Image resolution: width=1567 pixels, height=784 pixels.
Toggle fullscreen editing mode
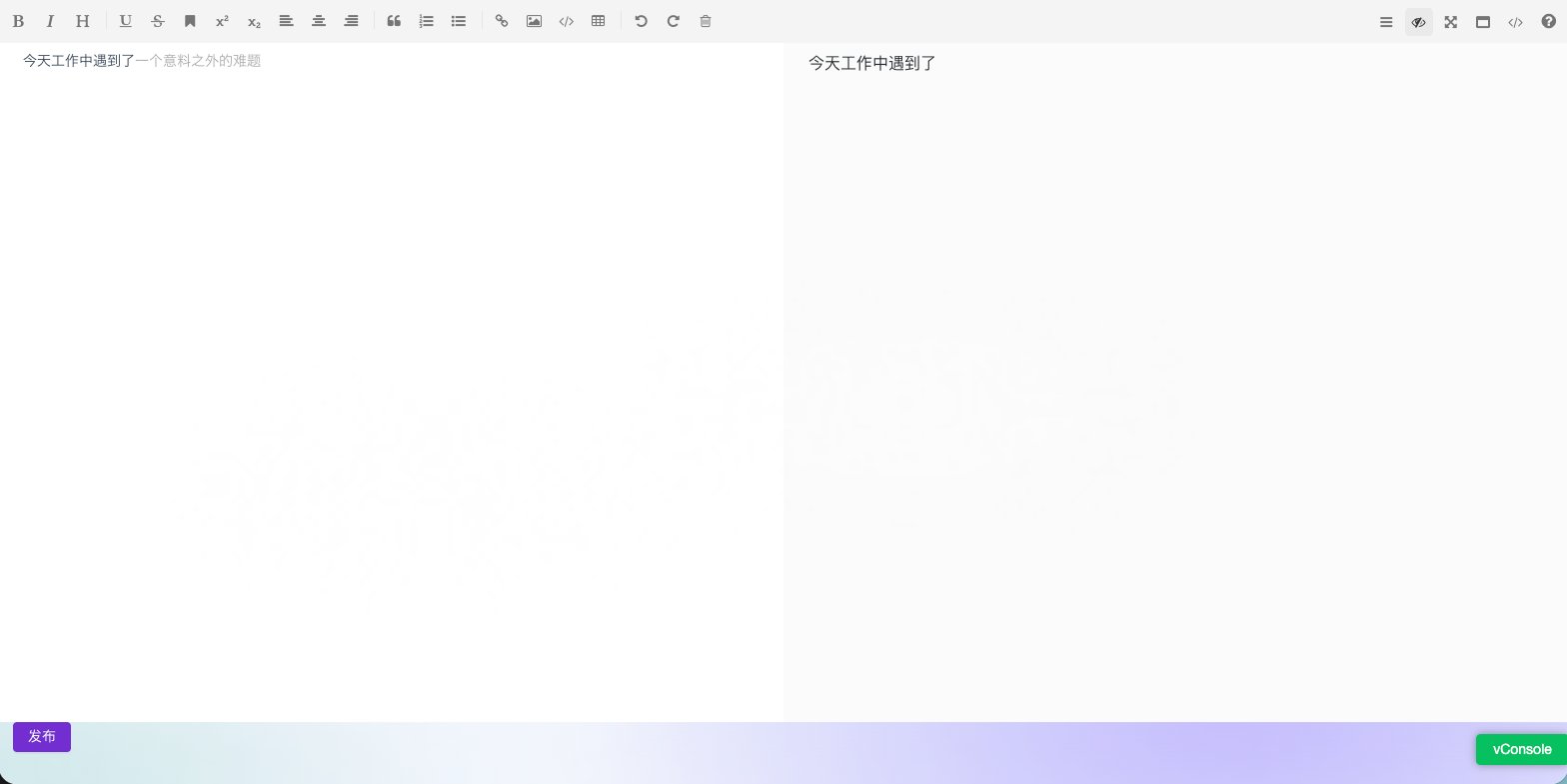click(x=1450, y=22)
